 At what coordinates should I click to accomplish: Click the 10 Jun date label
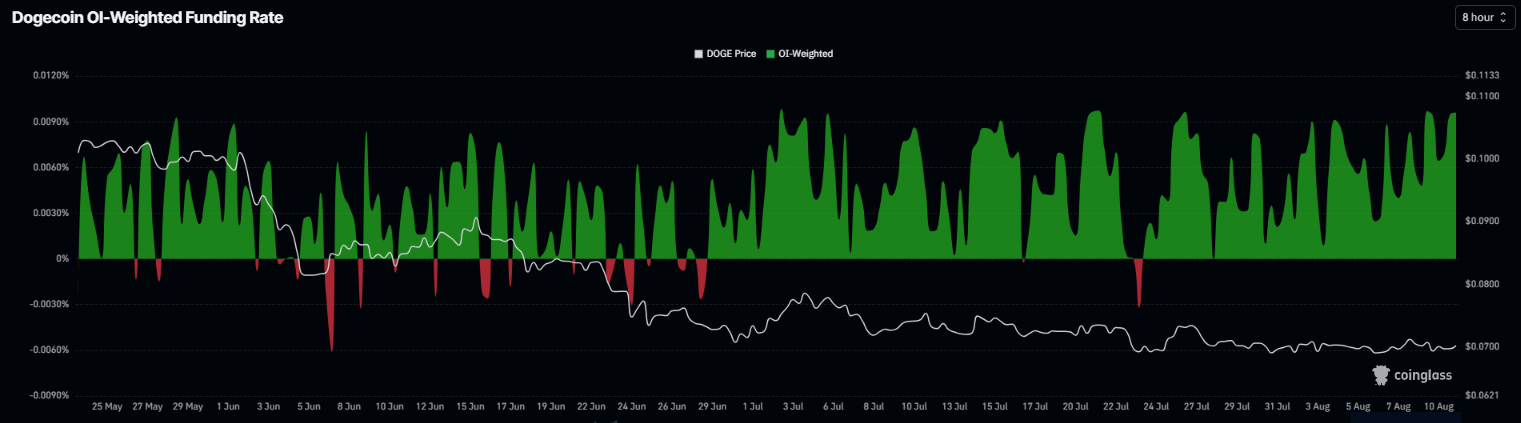[389, 407]
